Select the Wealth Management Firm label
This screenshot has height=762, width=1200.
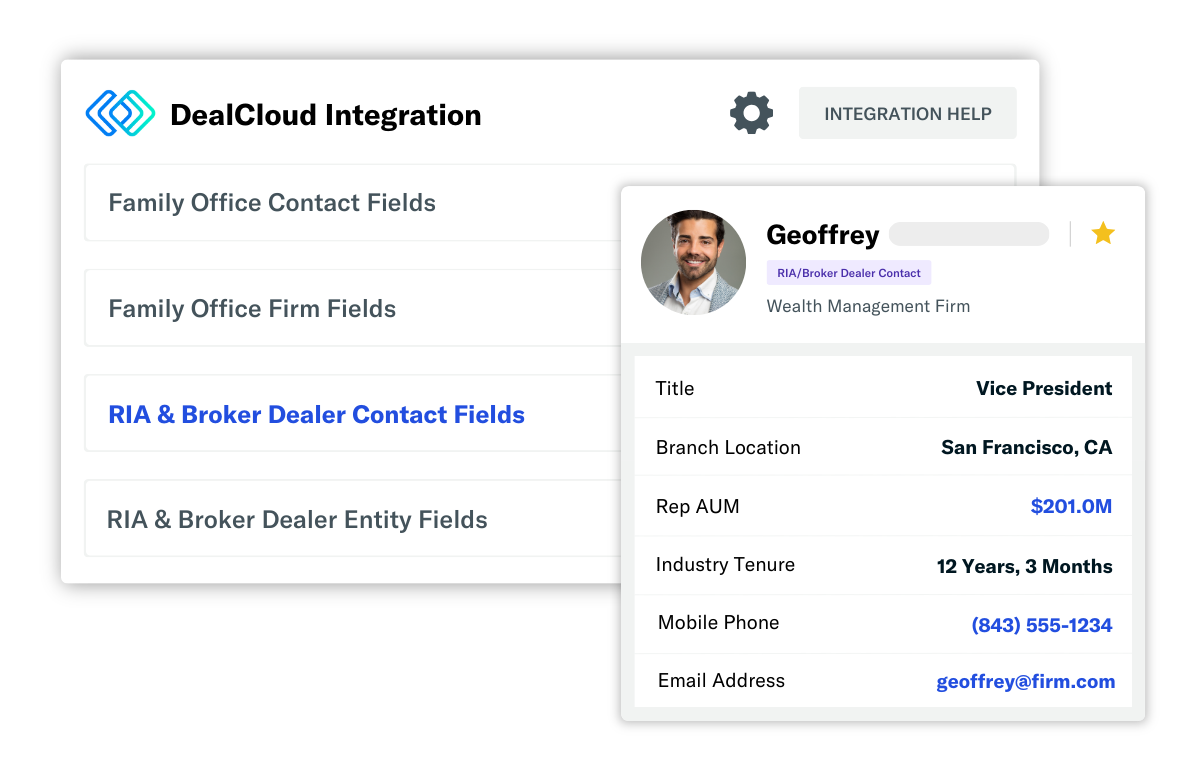[868, 306]
